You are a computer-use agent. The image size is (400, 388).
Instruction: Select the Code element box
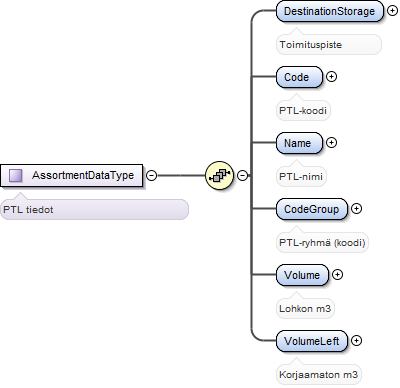[299, 77]
